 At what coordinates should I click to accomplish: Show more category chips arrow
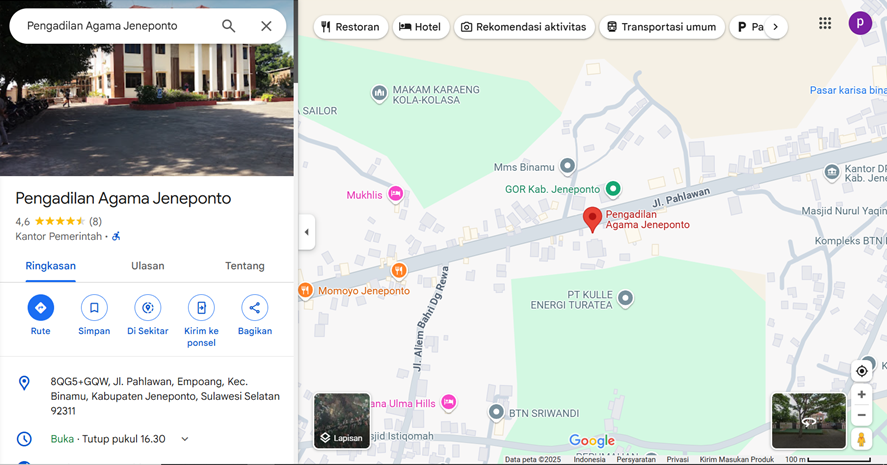pyautogui.click(x=776, y=27)
